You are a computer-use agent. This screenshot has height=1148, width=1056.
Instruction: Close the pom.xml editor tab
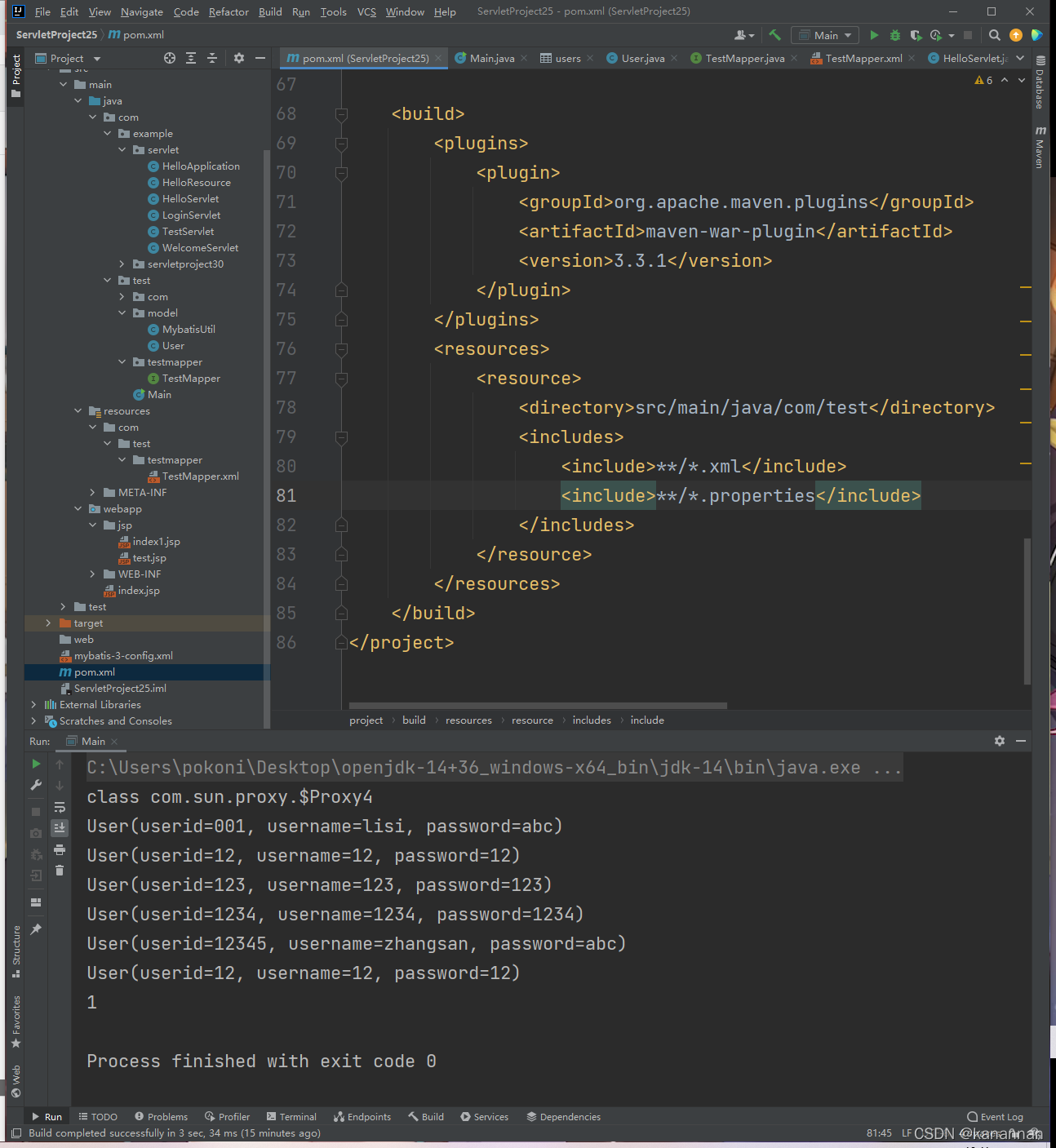coord(438,58)
